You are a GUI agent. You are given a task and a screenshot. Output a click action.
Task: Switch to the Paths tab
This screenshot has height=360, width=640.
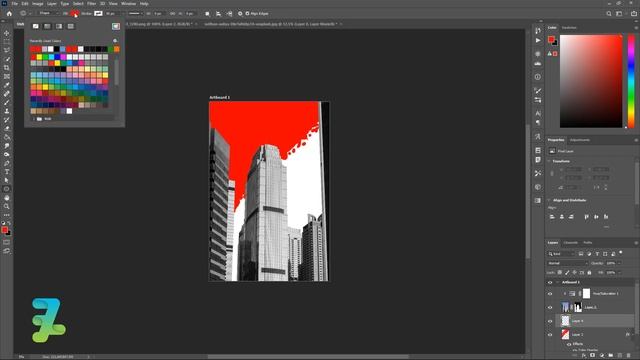point(588,243)
